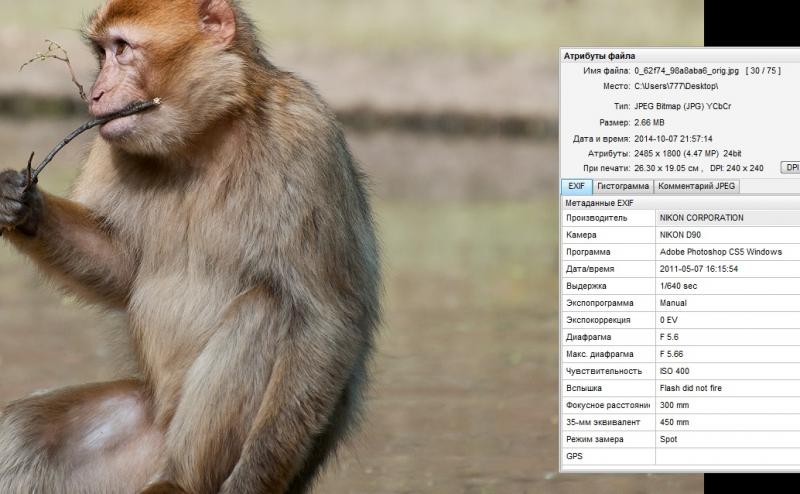800x494 pixels.
Task: Click Flash did not fire value
Action: tap(690, 388)
